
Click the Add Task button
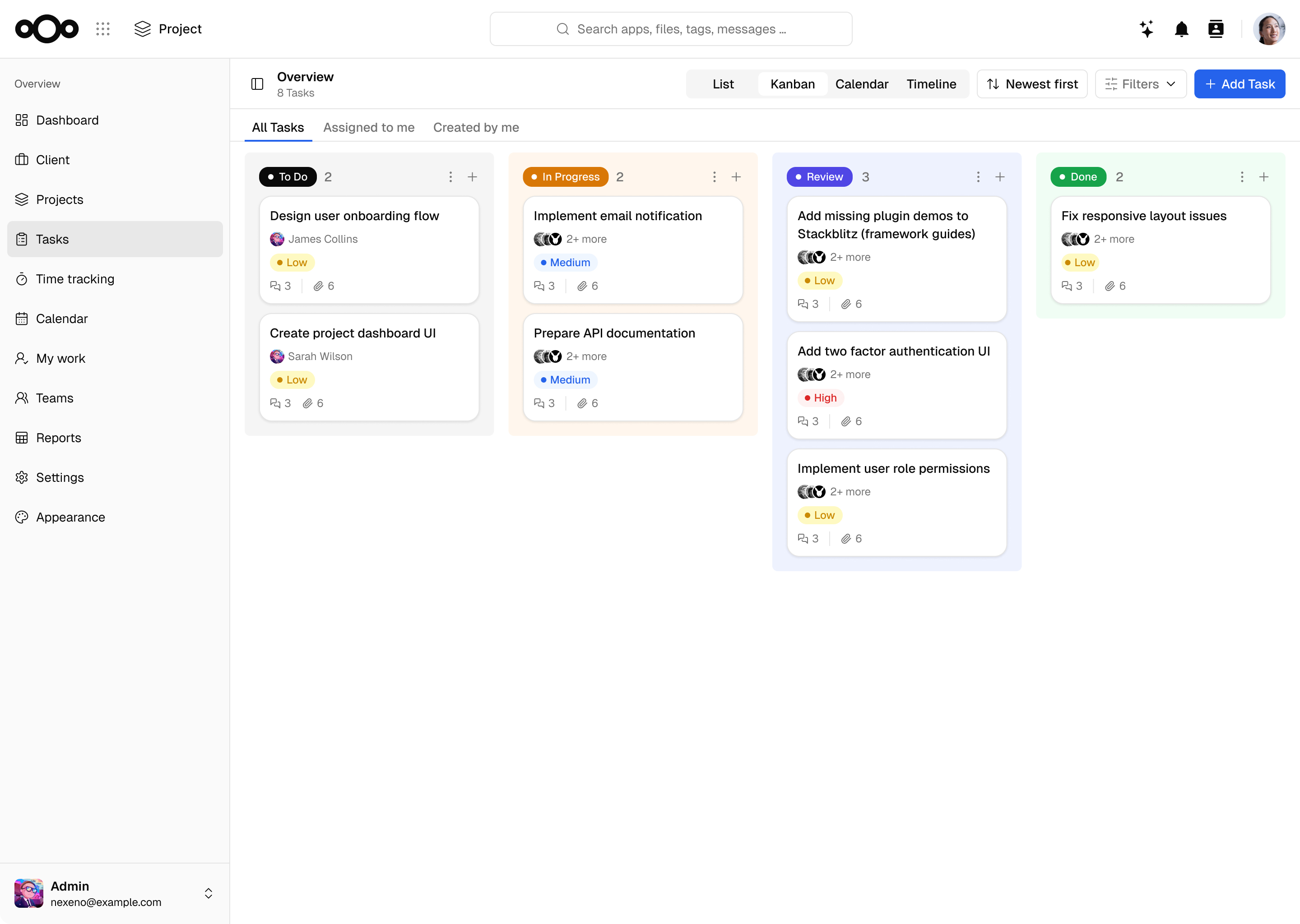[x=1239, y=84]
